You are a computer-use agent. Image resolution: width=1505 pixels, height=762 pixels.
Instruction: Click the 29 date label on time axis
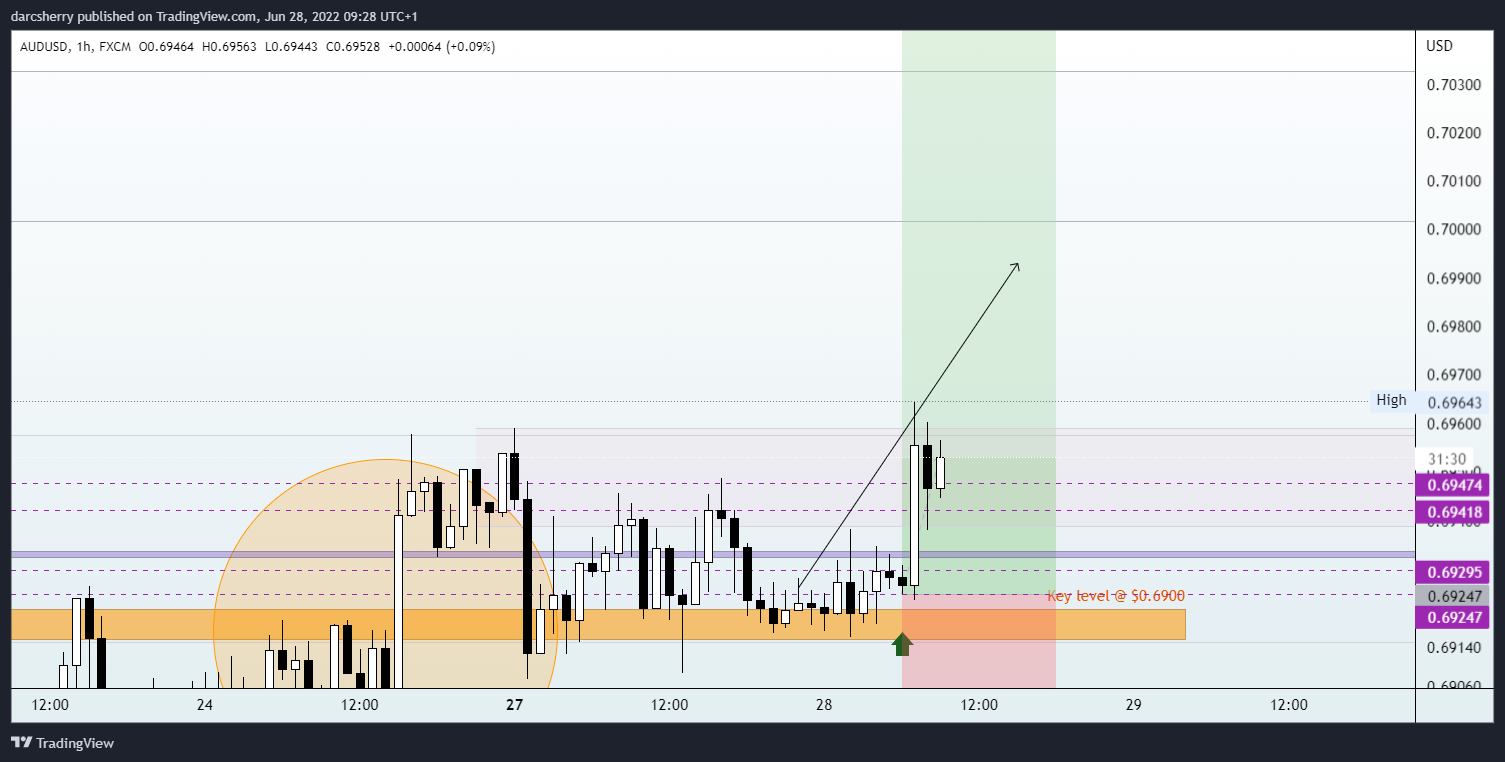1134,705
